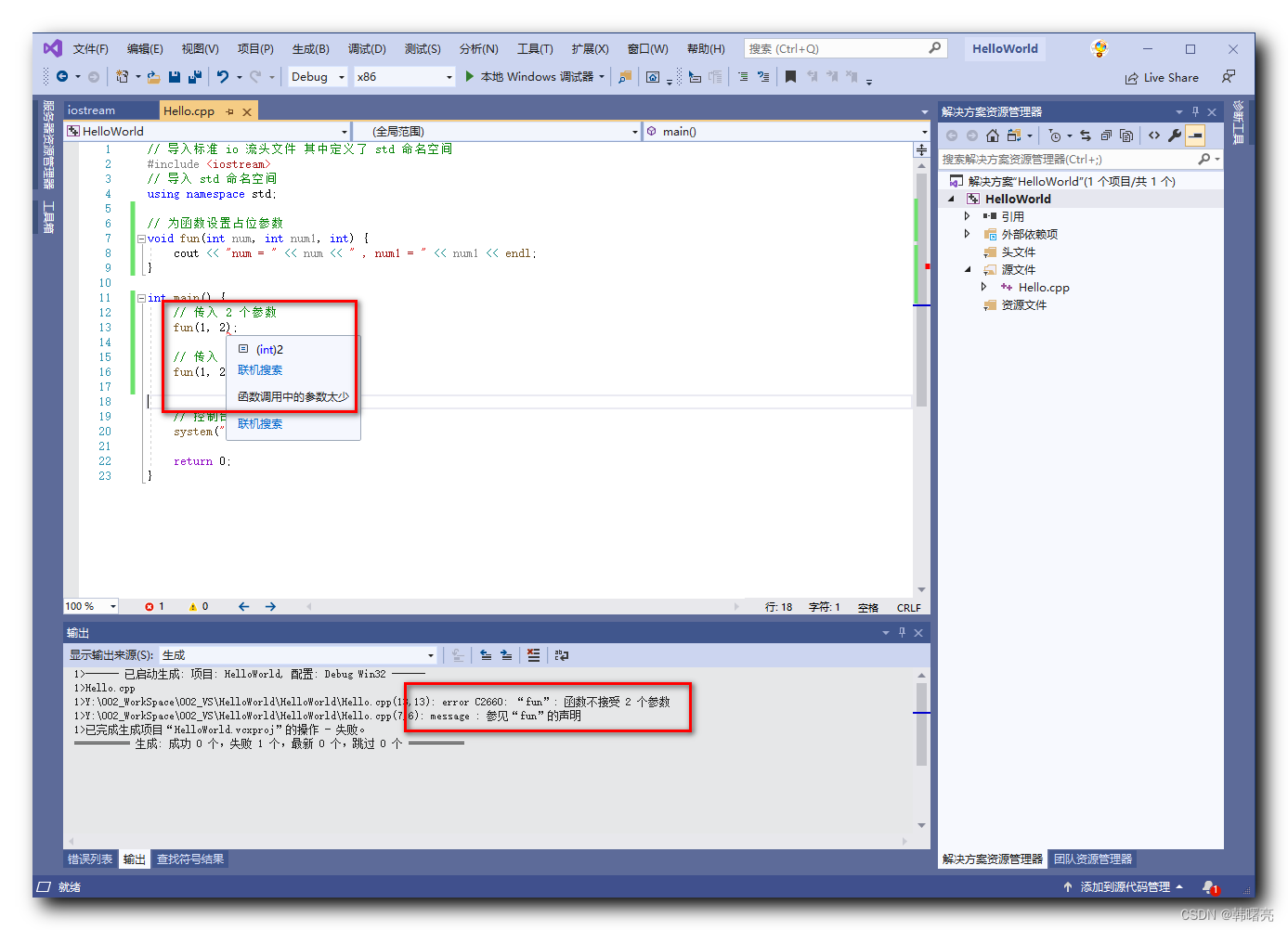Click the Save All icon
This screenshot has width=1288, height=930.
coord(195,77)
